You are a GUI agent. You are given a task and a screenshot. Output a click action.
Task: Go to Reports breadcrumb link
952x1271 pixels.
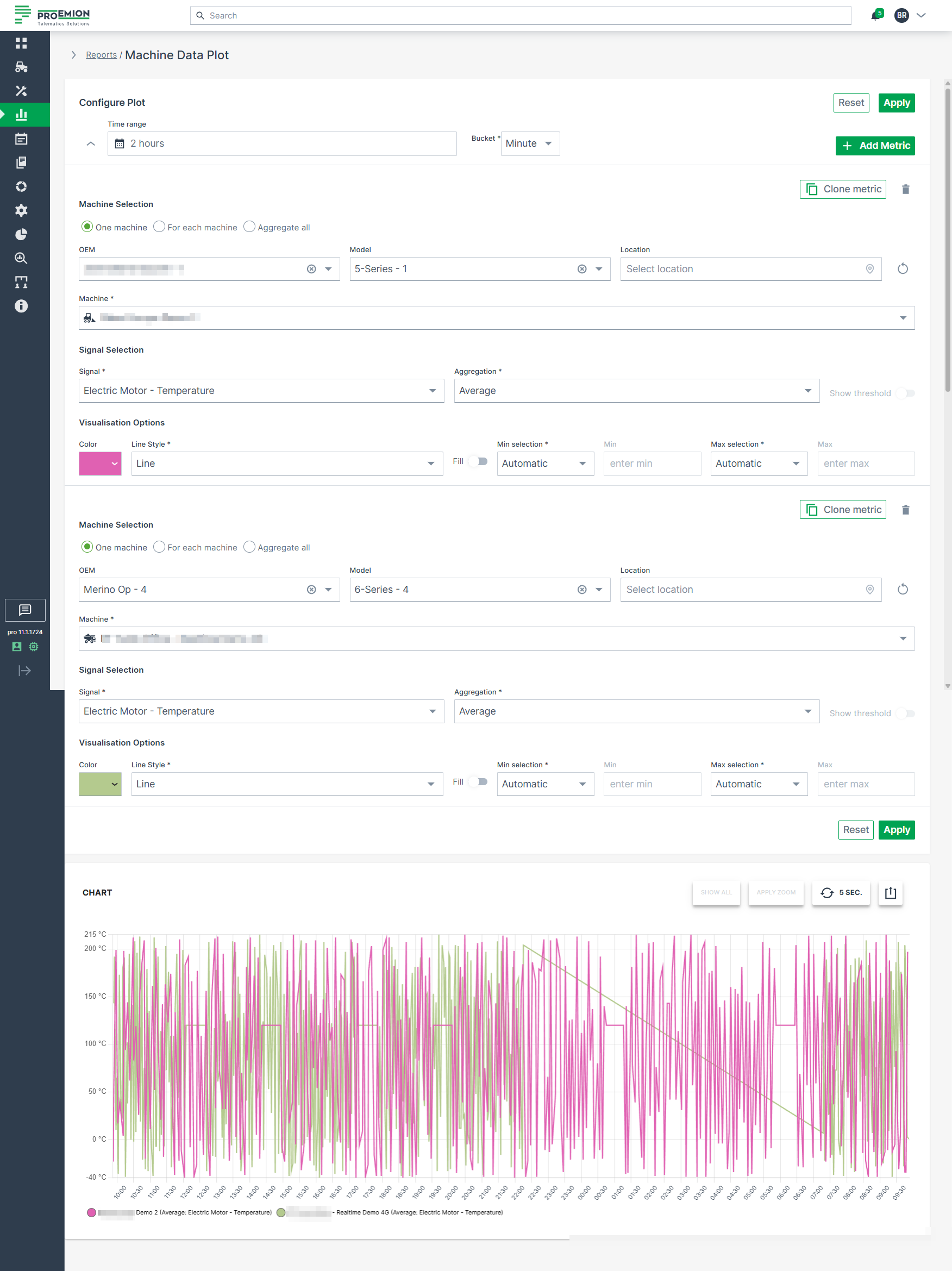click(101, 55)
